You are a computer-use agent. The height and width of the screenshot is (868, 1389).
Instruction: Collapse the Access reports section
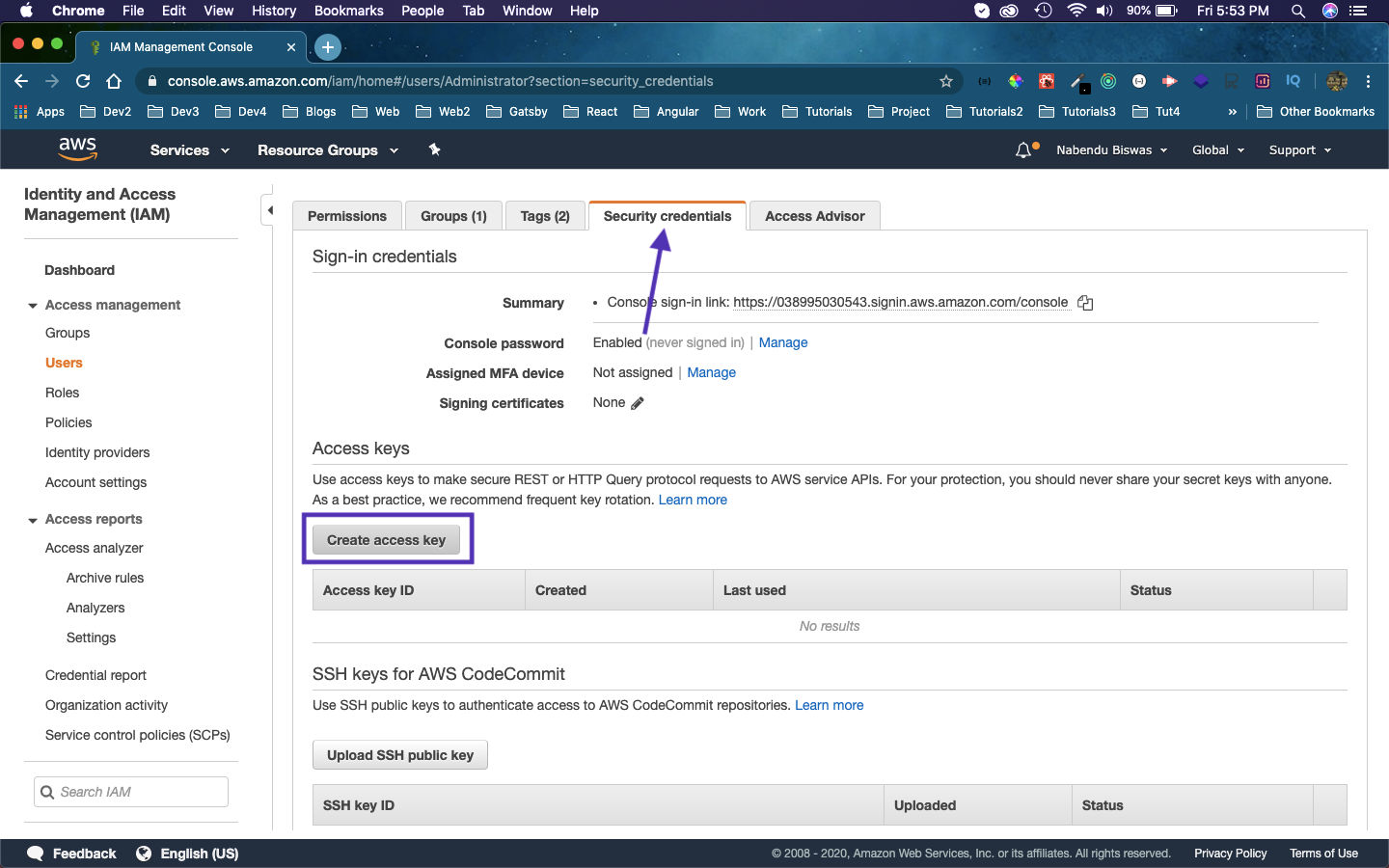tap(33, 520)
